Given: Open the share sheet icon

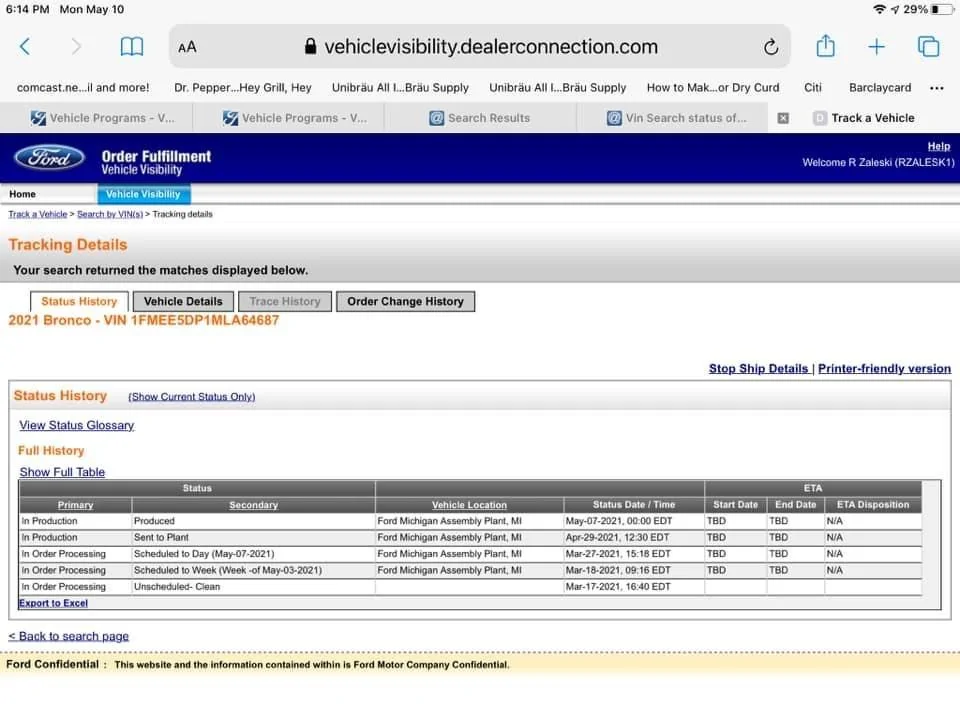Looking at the screenshot, I should 825,46.
